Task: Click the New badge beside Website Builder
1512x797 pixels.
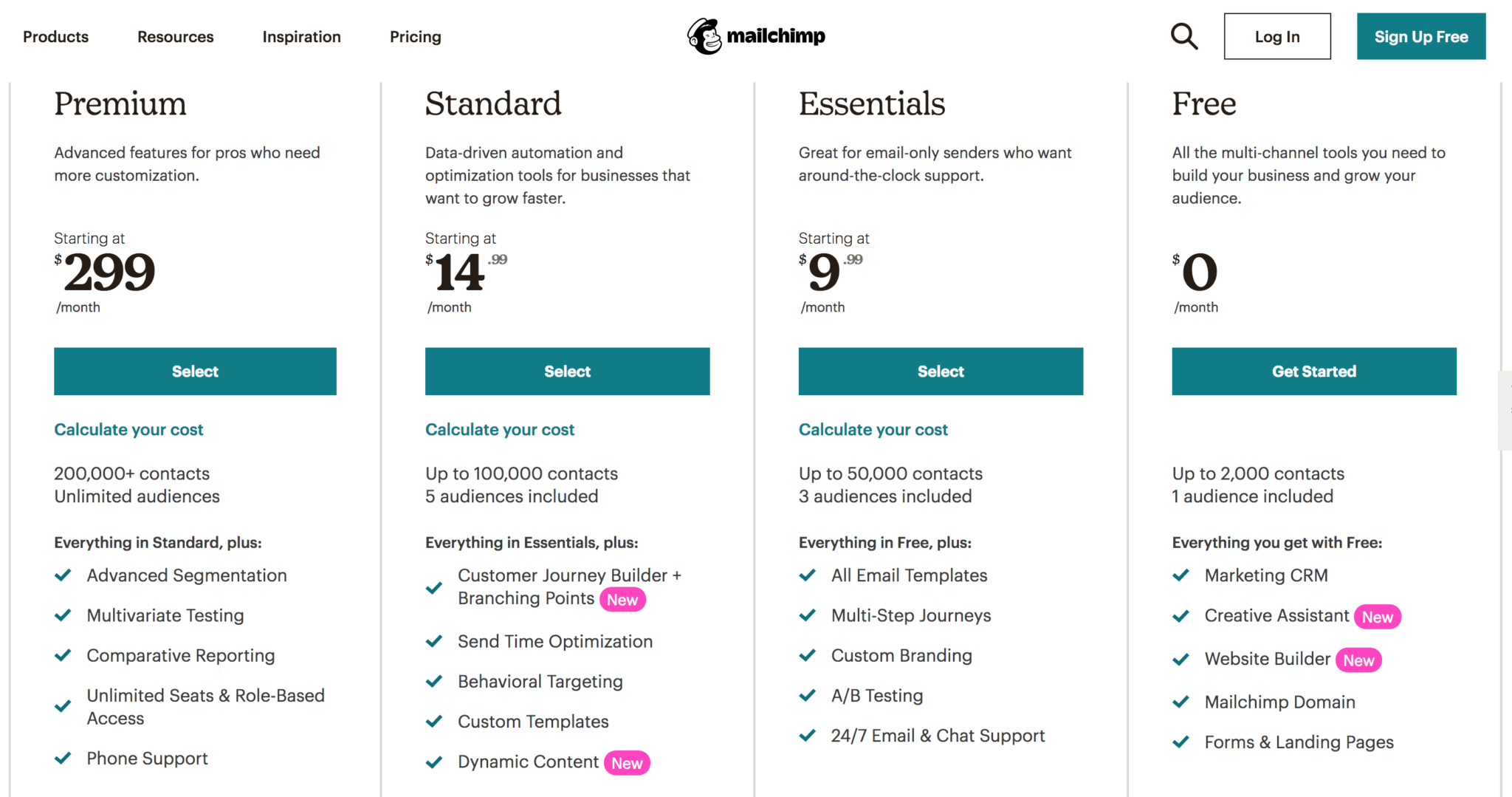Action: (x=1358, y=660)
